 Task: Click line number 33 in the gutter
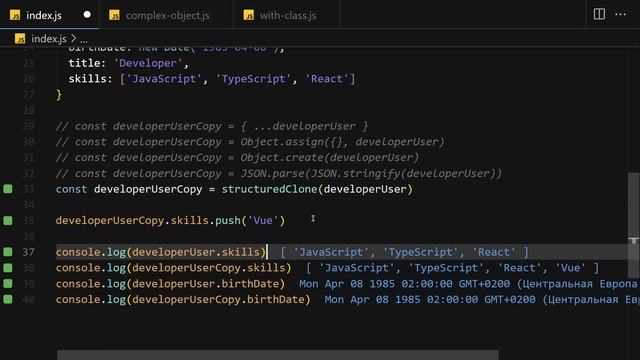pyautogui.click(x=28, y=189)
